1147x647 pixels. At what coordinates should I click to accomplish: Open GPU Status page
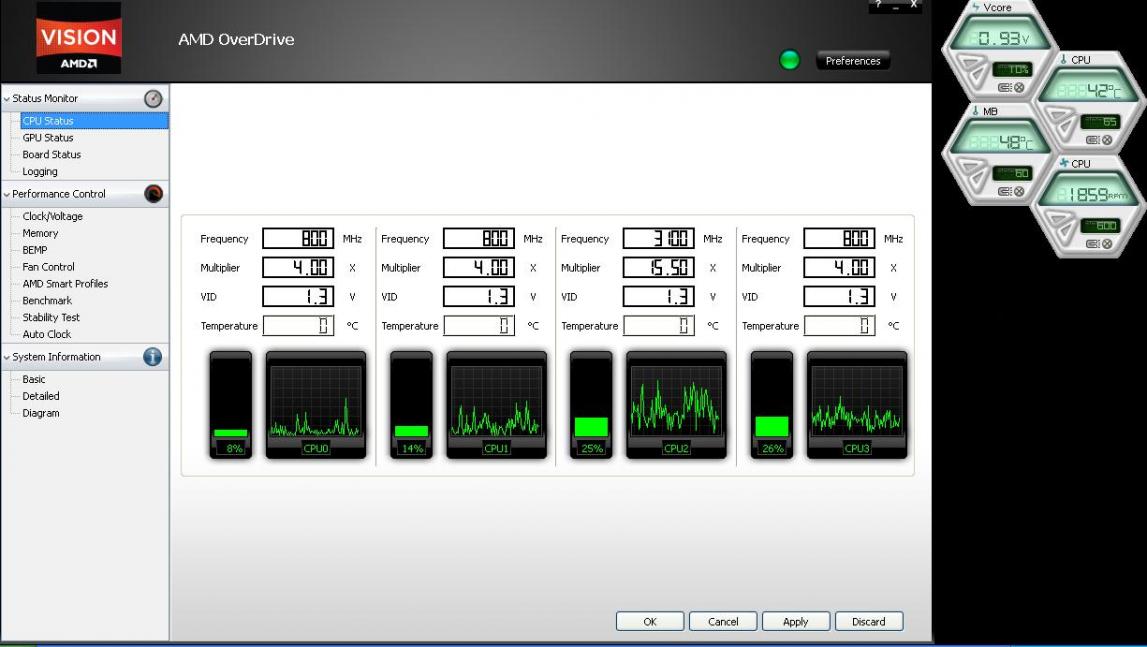(x=48, y=138)
